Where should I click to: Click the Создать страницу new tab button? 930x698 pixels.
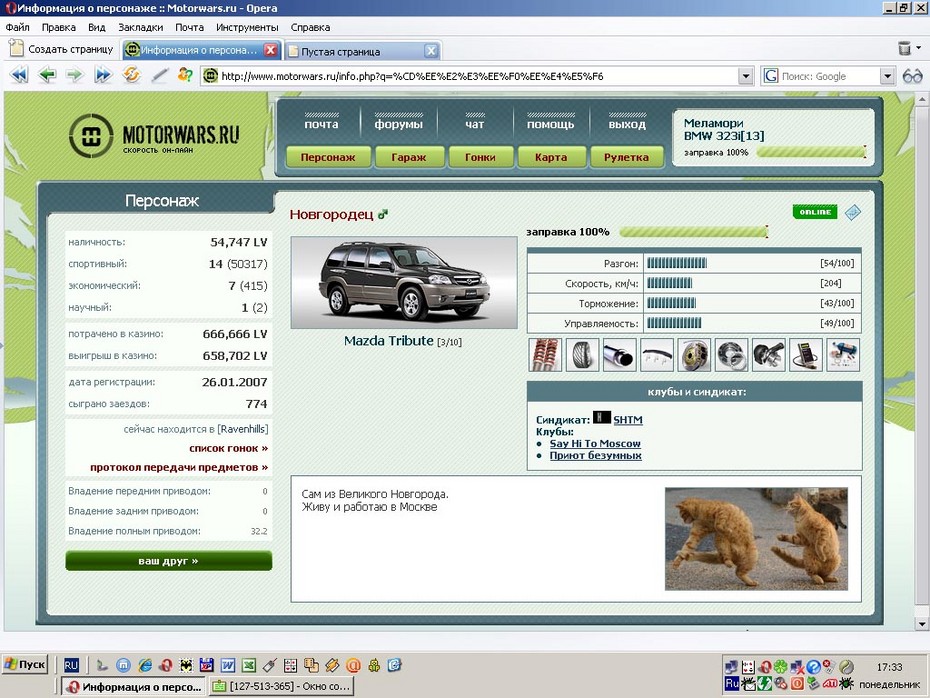pyautogui.click(x=61, y=49)
